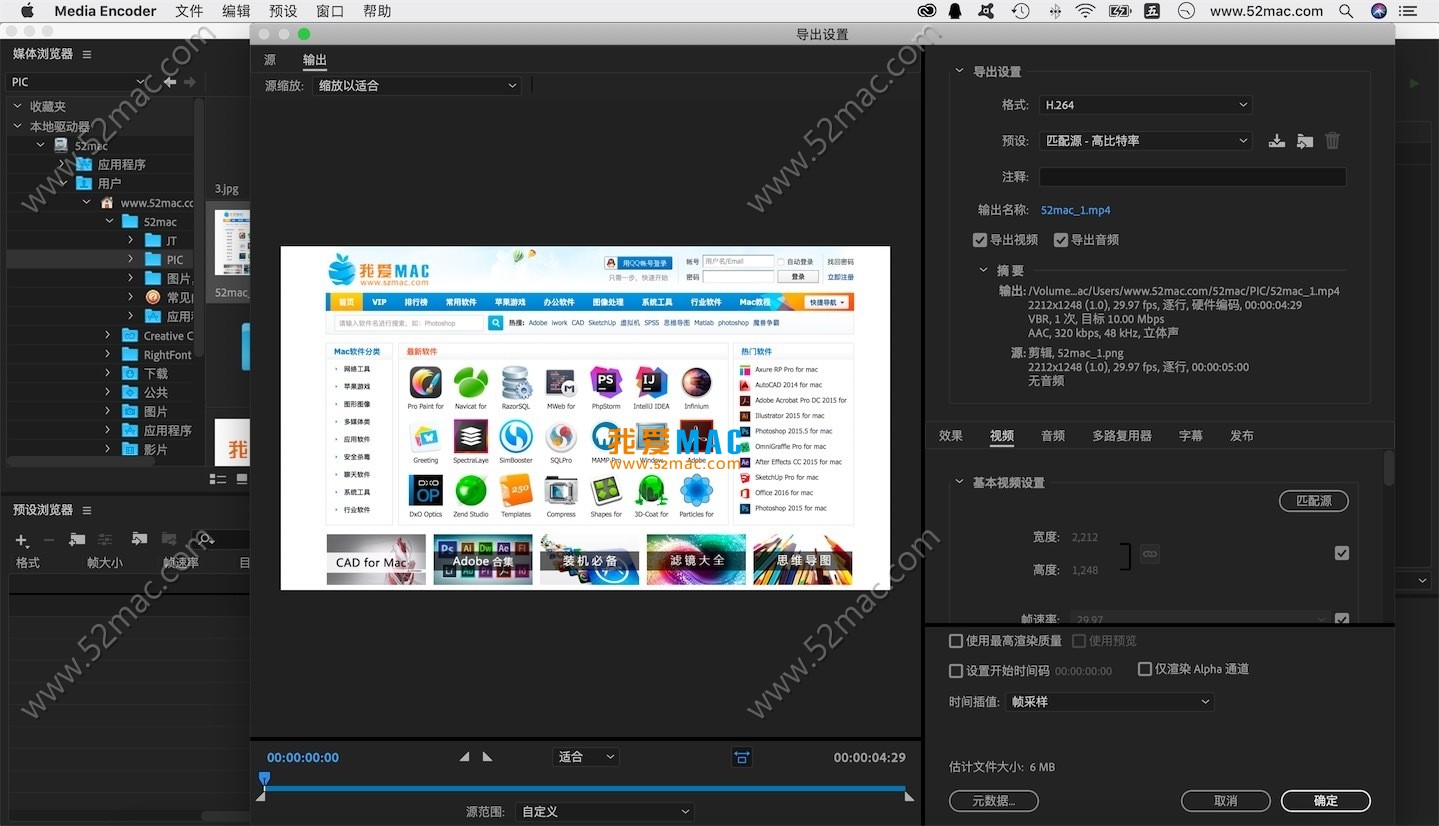
Task: Go back with the media browser left arrow
Action: pyautogui.click(x=170, y=82)
